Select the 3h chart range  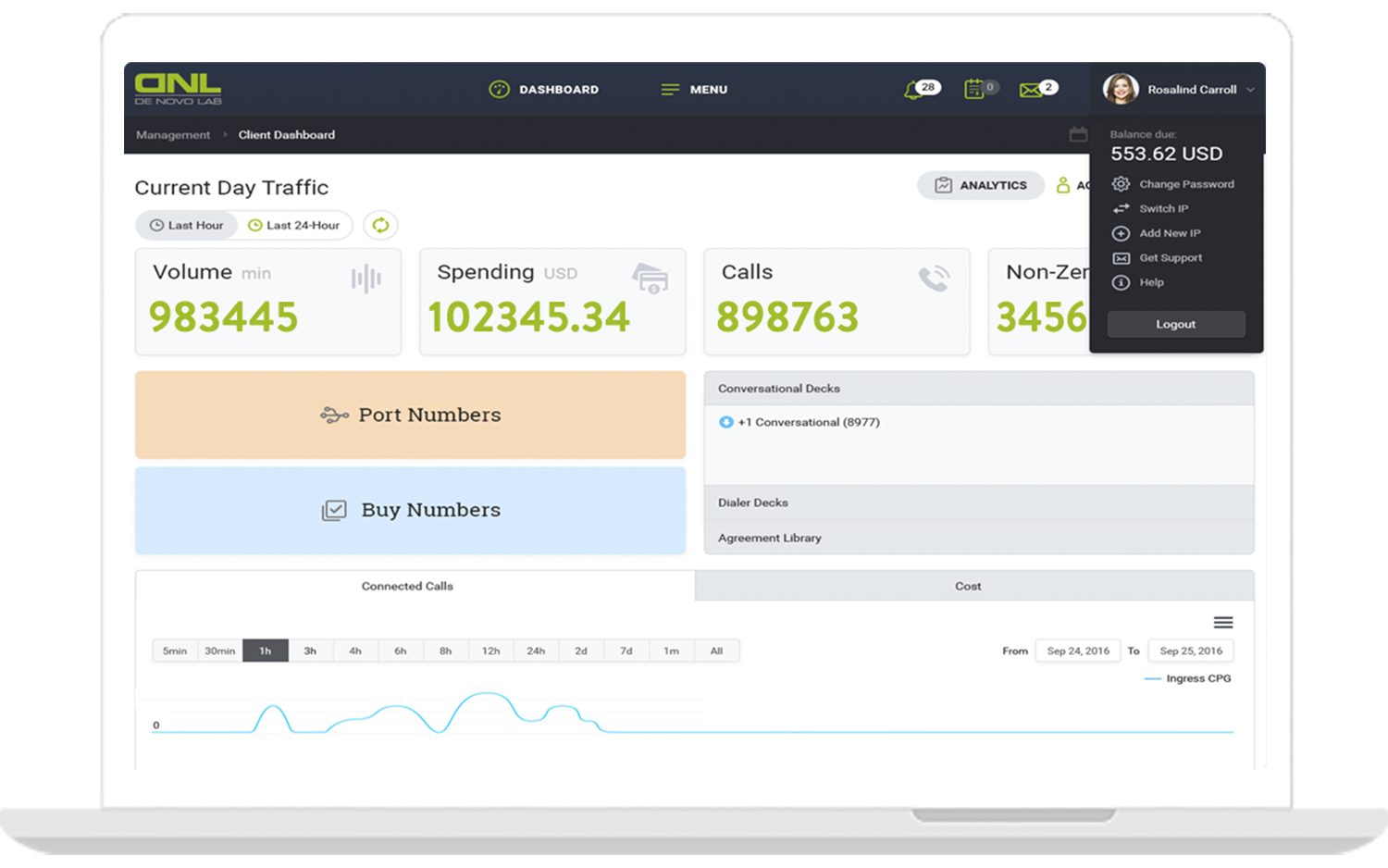pyautogui.click(x=310, y=651)
